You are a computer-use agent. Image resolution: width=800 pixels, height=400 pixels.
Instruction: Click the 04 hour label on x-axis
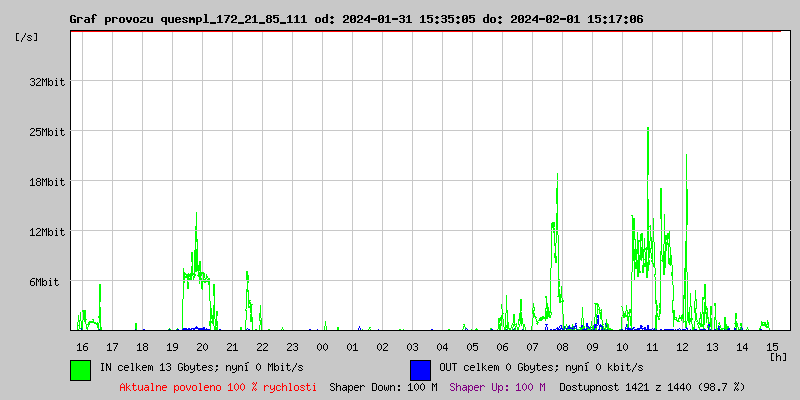click(442, 347)
